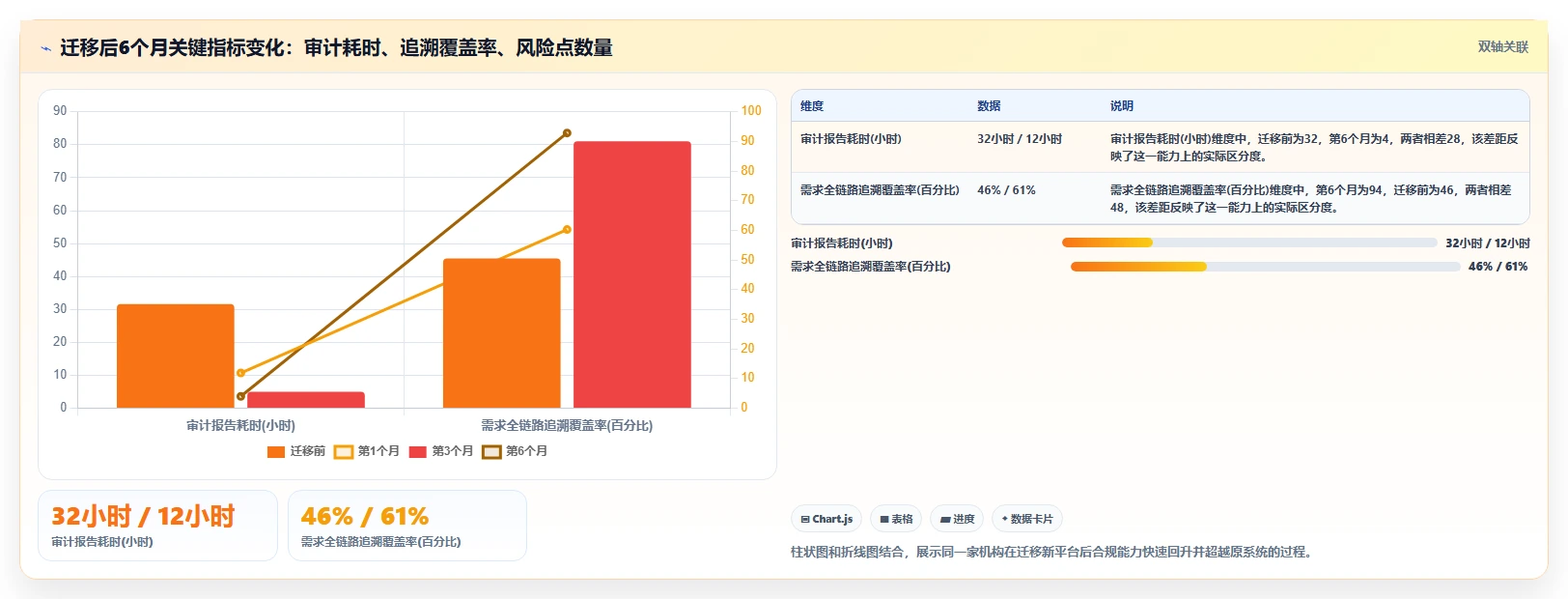Select the tall red bar for 追溯覆盖率

point(632,274)
